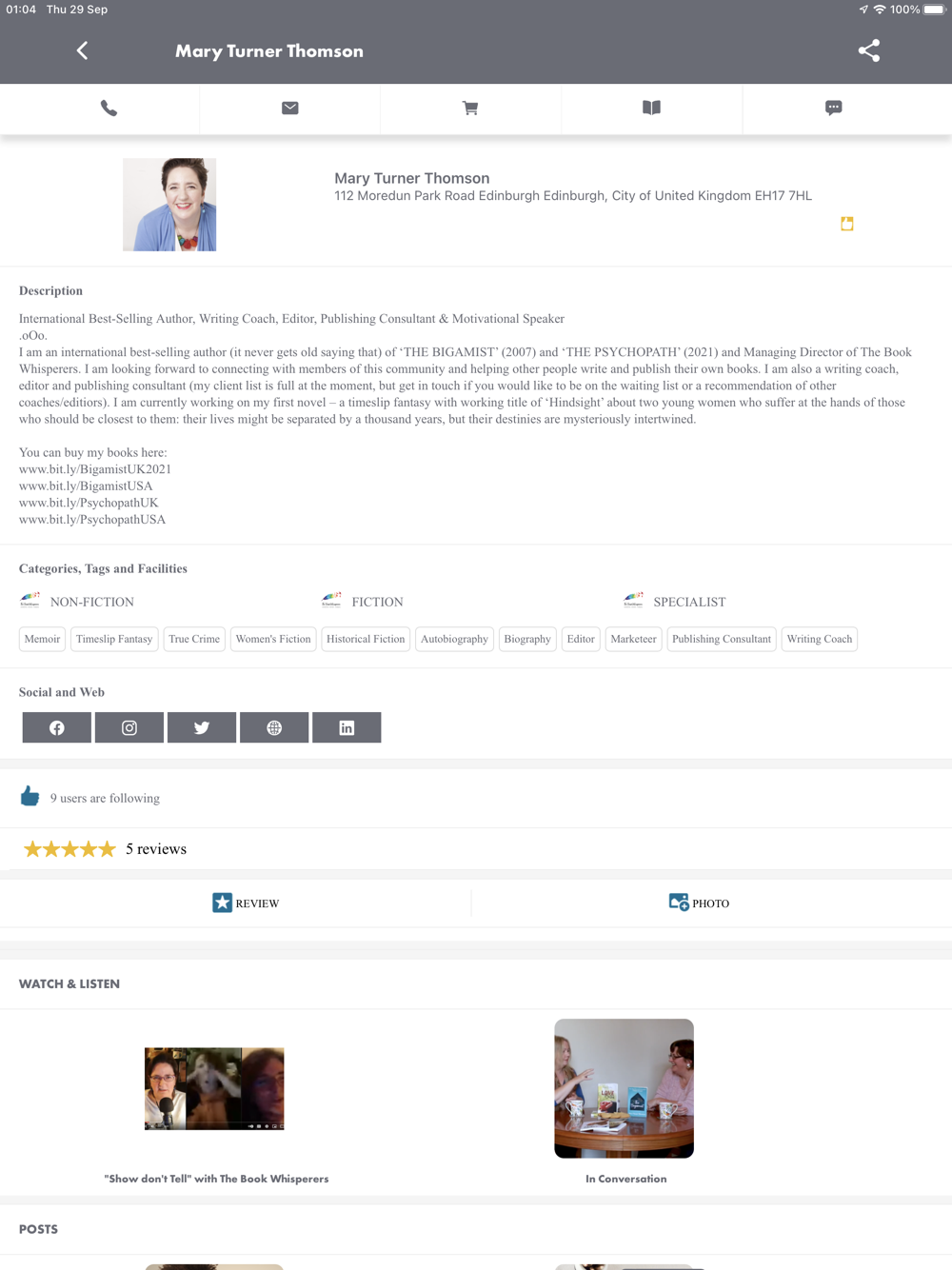The height and width of the screenshot is (1270, 952).
Task: Open the email envelope icon
Action: (x=290, y=109)
